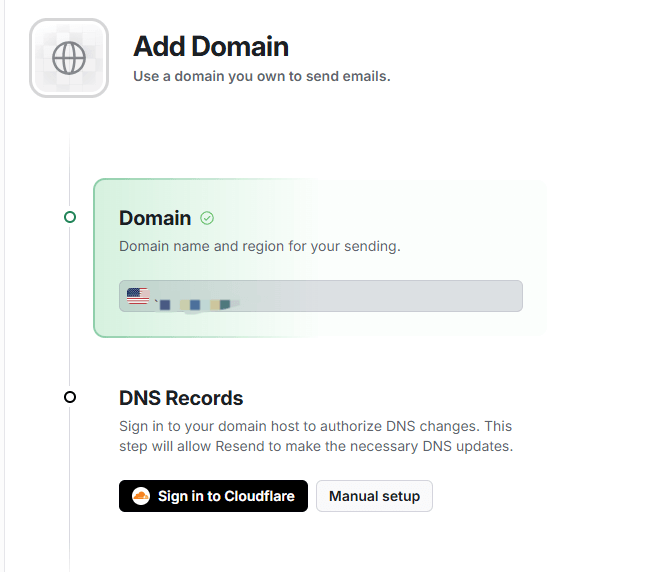The height and width of the screenshot is (572, 667).
Task: Select the green Domain step marker circle
Action: [70, 217]
